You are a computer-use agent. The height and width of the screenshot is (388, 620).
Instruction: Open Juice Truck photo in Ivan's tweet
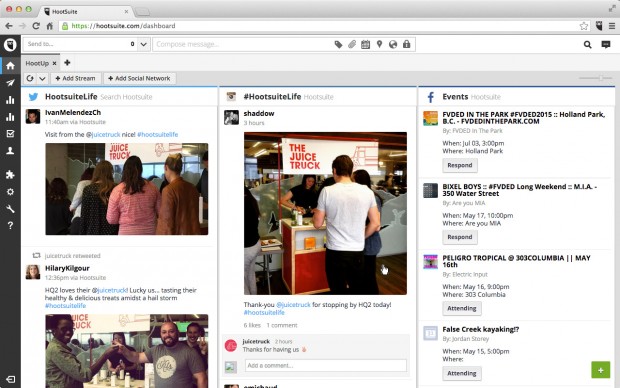pyautogui.click(x=127, y=189)
